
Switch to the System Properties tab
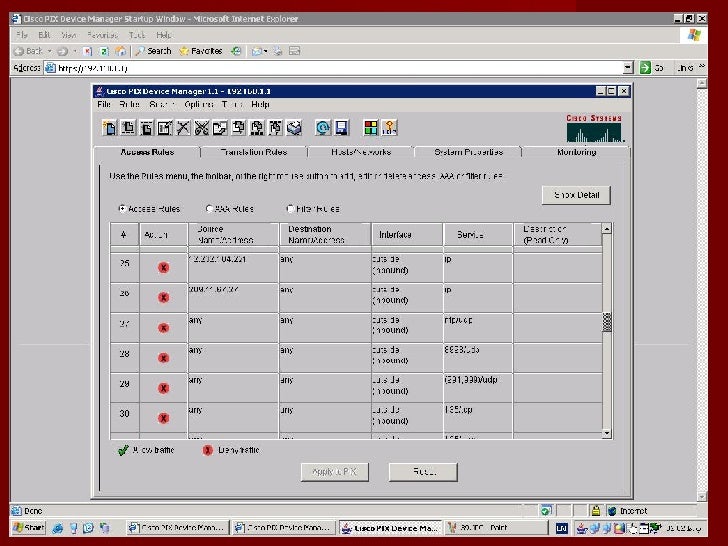(468, 152)
